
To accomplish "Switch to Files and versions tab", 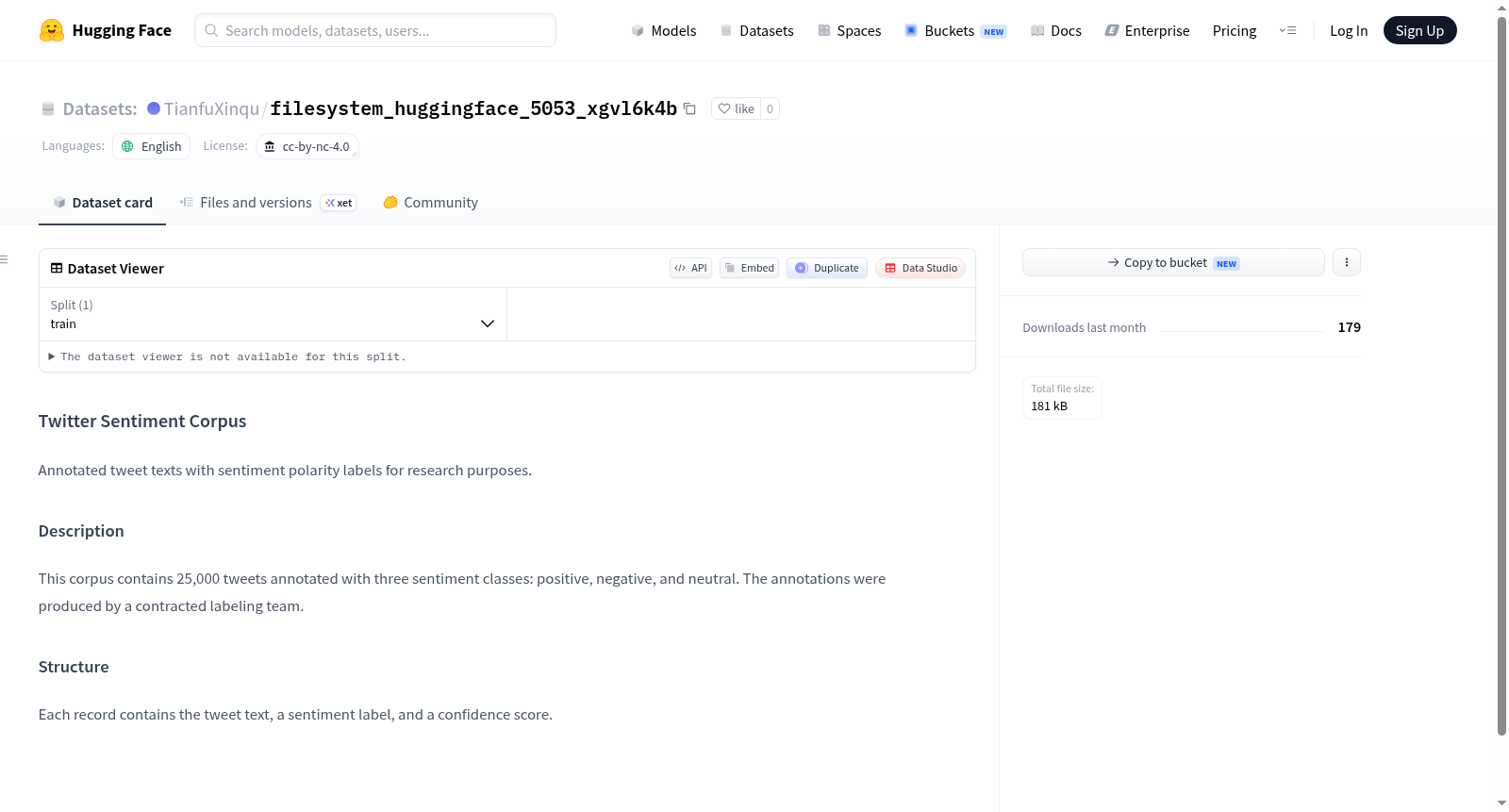I will [x=268, y=203].
